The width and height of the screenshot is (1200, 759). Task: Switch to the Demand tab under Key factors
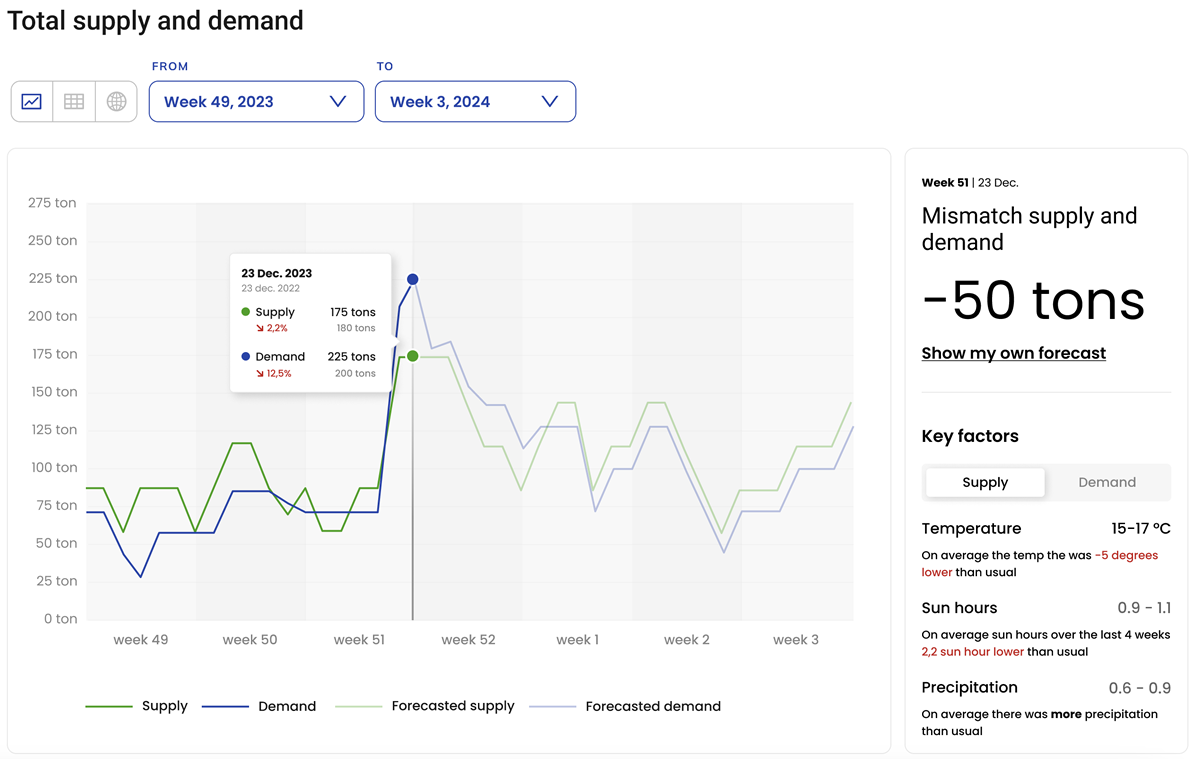coord(1107,482)
